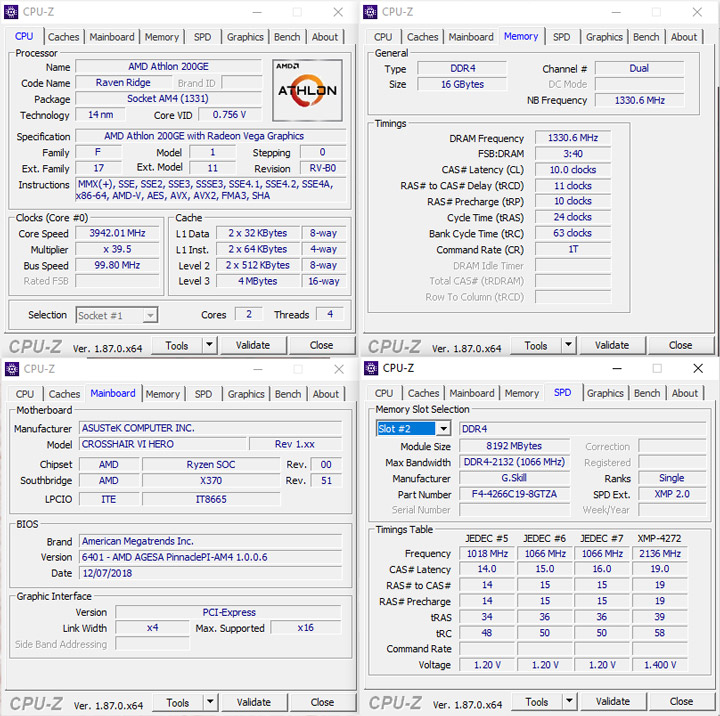Click the Tools button in the Mainboard tab window
The height and width of the screenshot is (716, 720).
tap(178, 702)
